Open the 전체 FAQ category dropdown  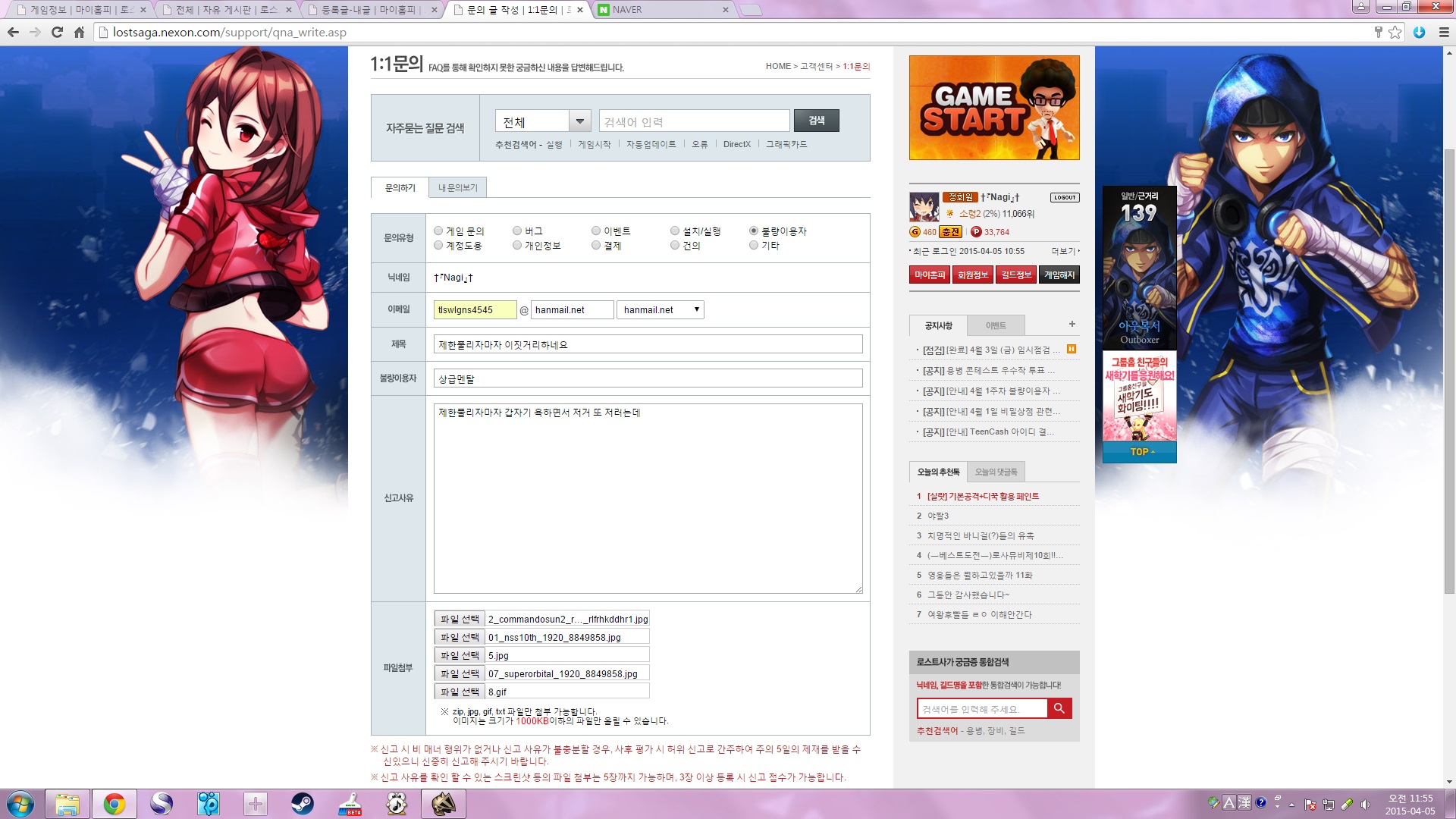click(x=543, y=121)
